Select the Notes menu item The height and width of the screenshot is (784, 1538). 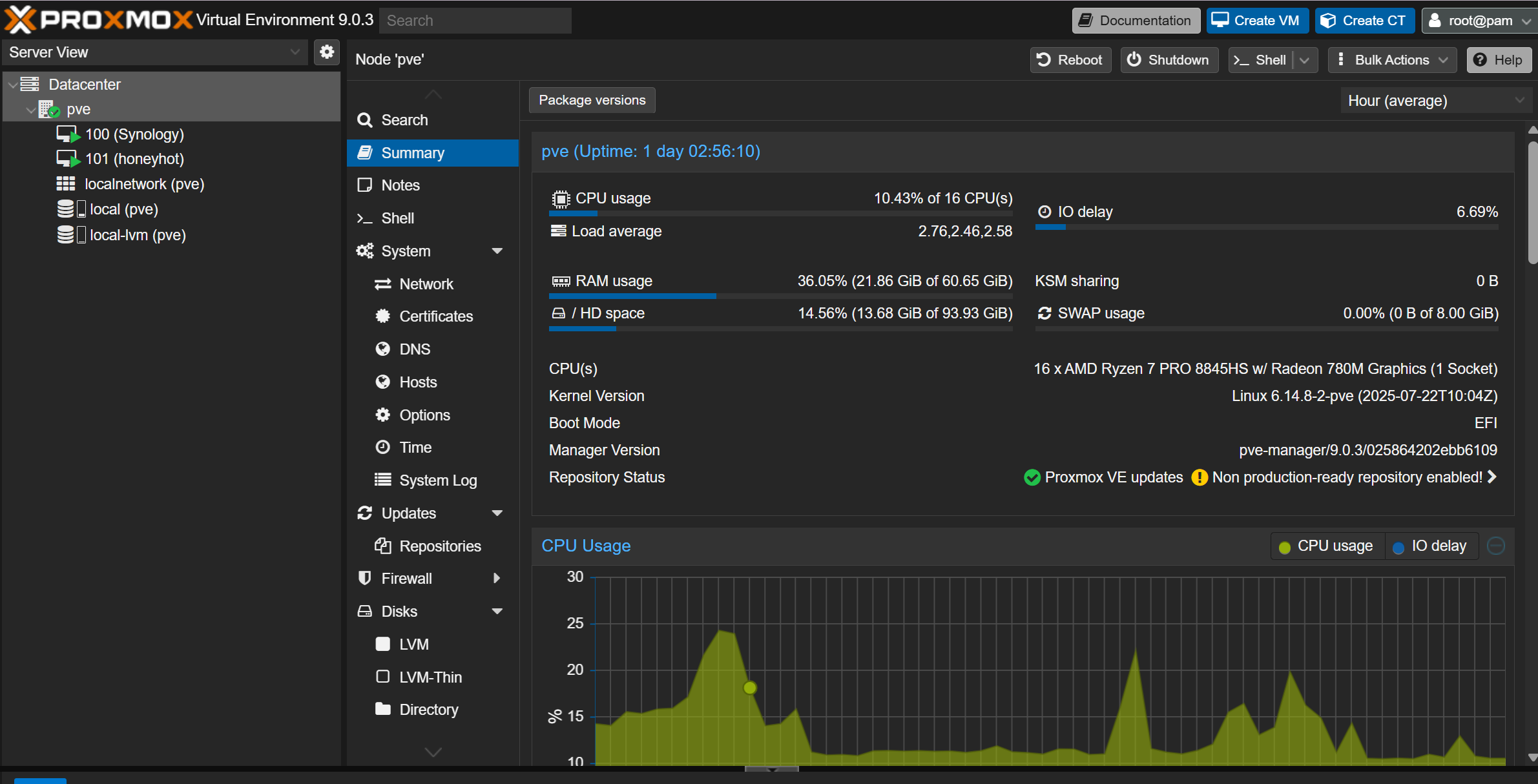(x=400, y=185)
